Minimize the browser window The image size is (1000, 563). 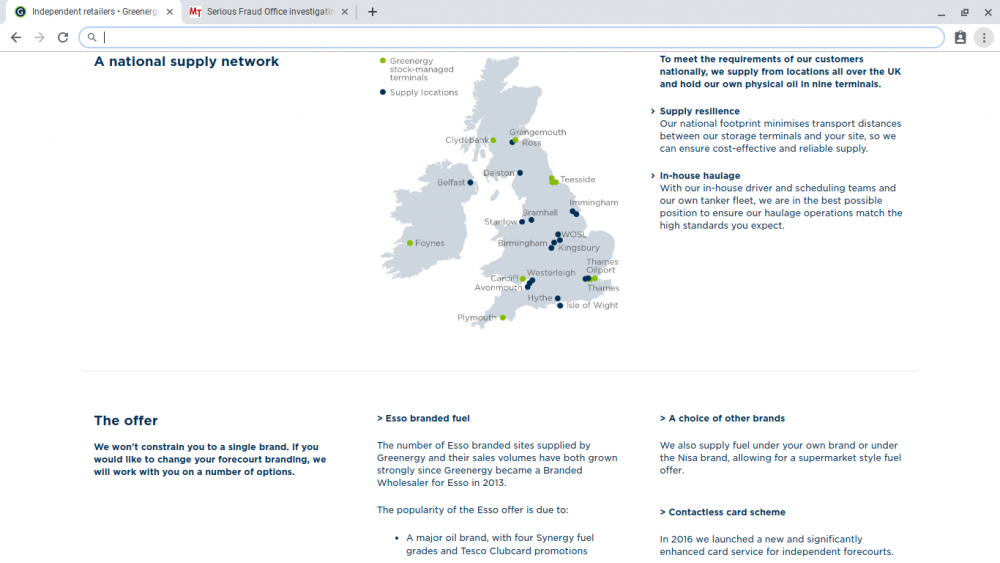click(941, 12)
